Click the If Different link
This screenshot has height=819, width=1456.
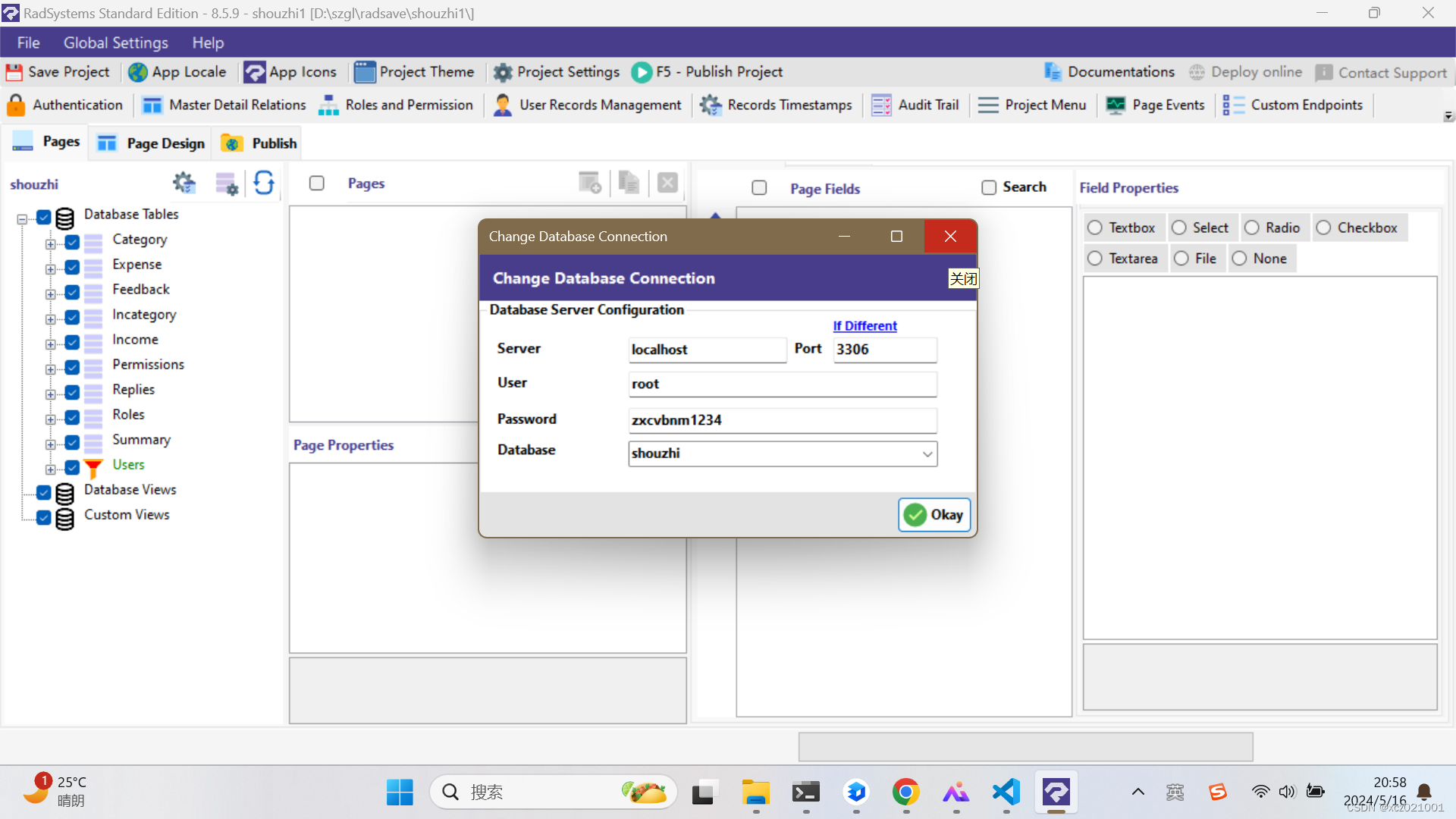[x=864, y=325]
